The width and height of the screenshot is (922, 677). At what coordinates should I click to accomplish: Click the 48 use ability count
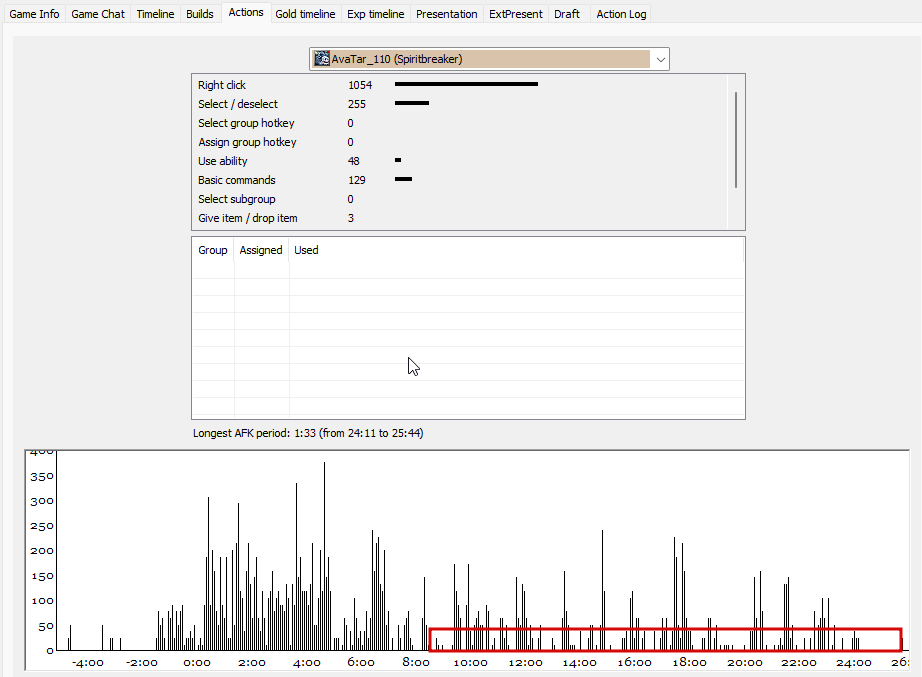tap(353, 161)
